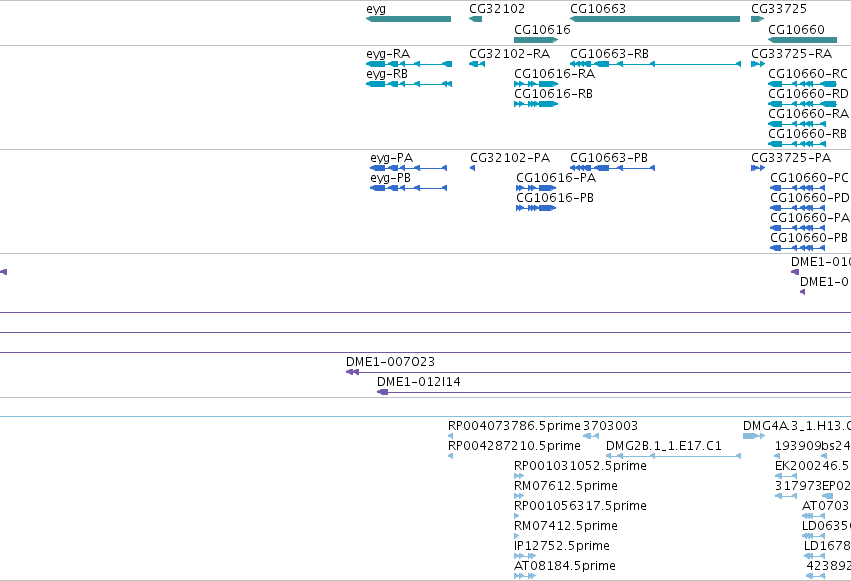The width and height of the screenshot is (851, 581).
Task: Click the CG10616-RA transcript label
Action: coord(554,74)
